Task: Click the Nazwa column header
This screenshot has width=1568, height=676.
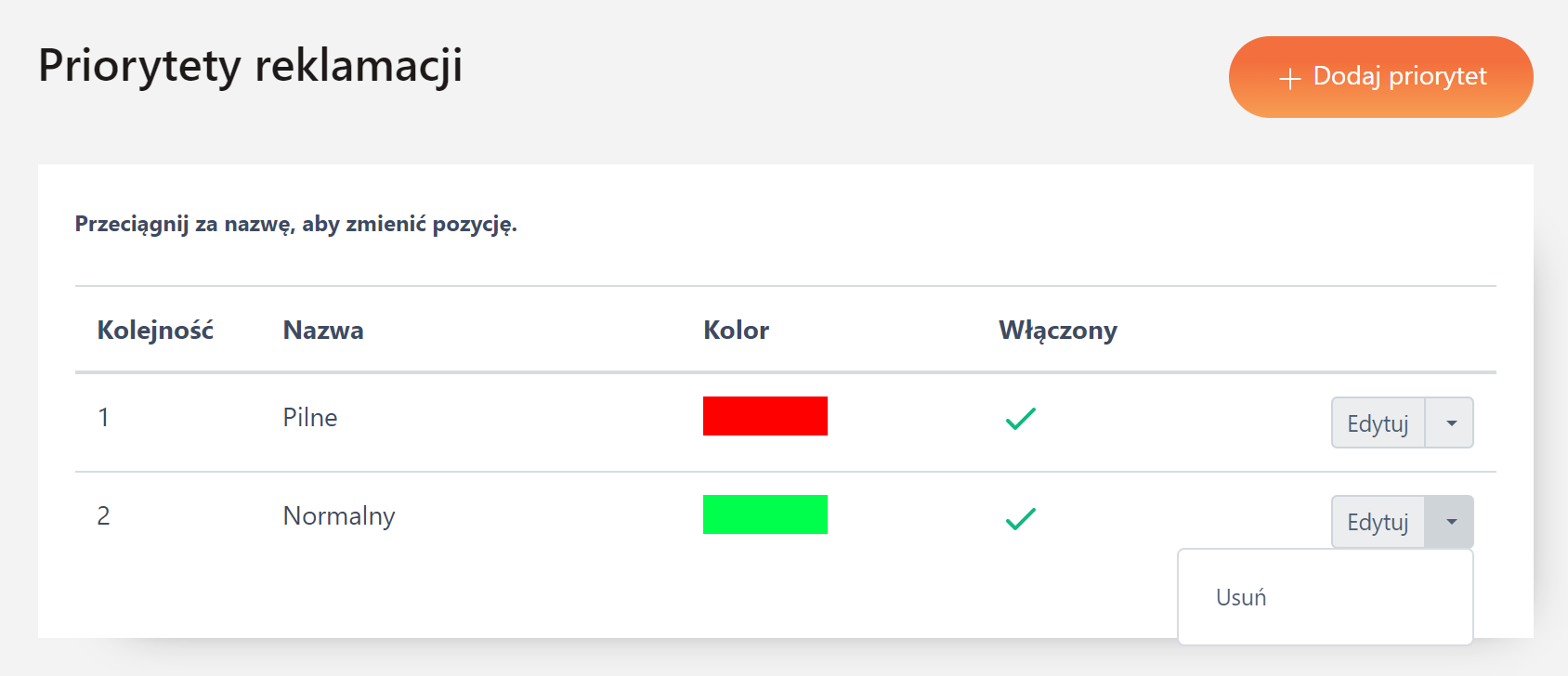Action: tap(323, 331)
